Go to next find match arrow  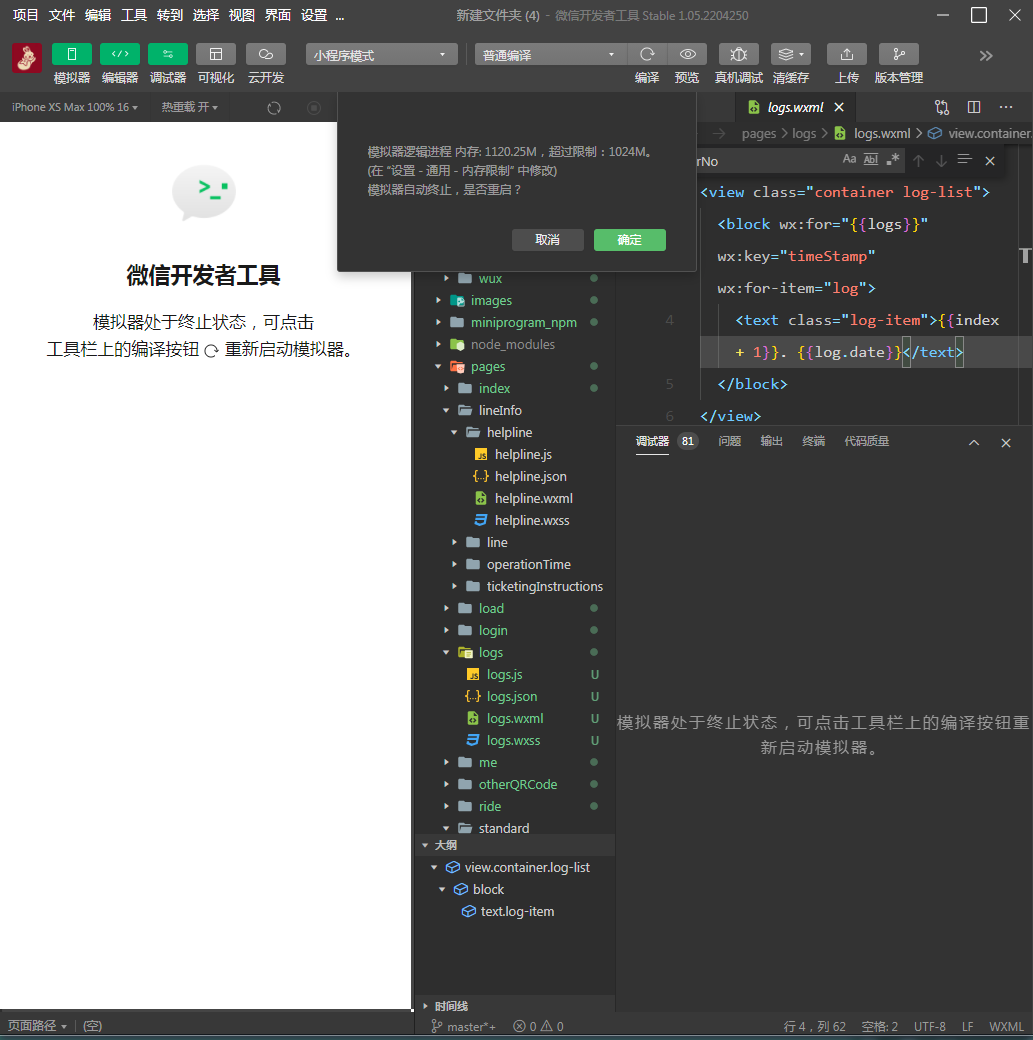(941, 161)
